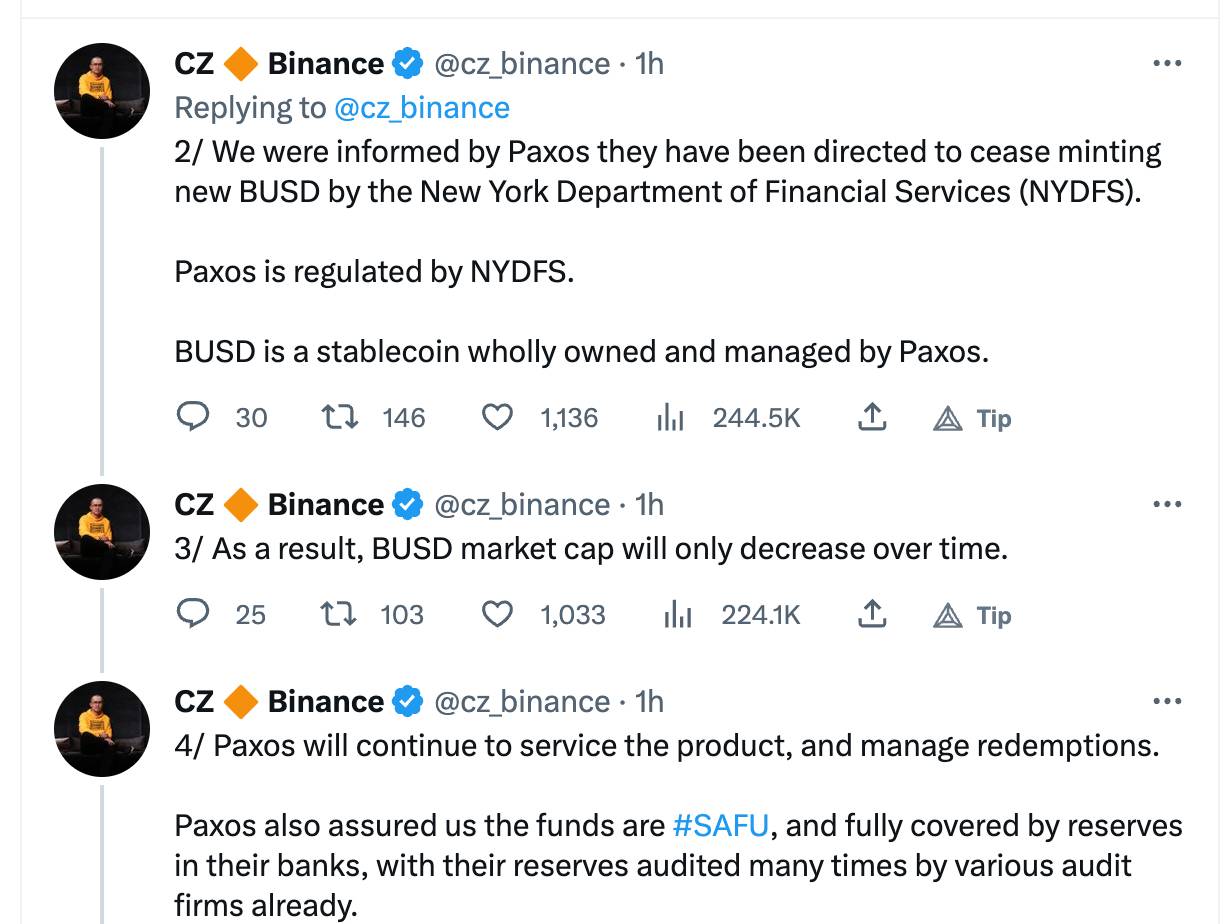Like the tweet with 1,033 likes
Image resolution: width=1230 pixels, height=924 pixels.
[x=497, y=614]
